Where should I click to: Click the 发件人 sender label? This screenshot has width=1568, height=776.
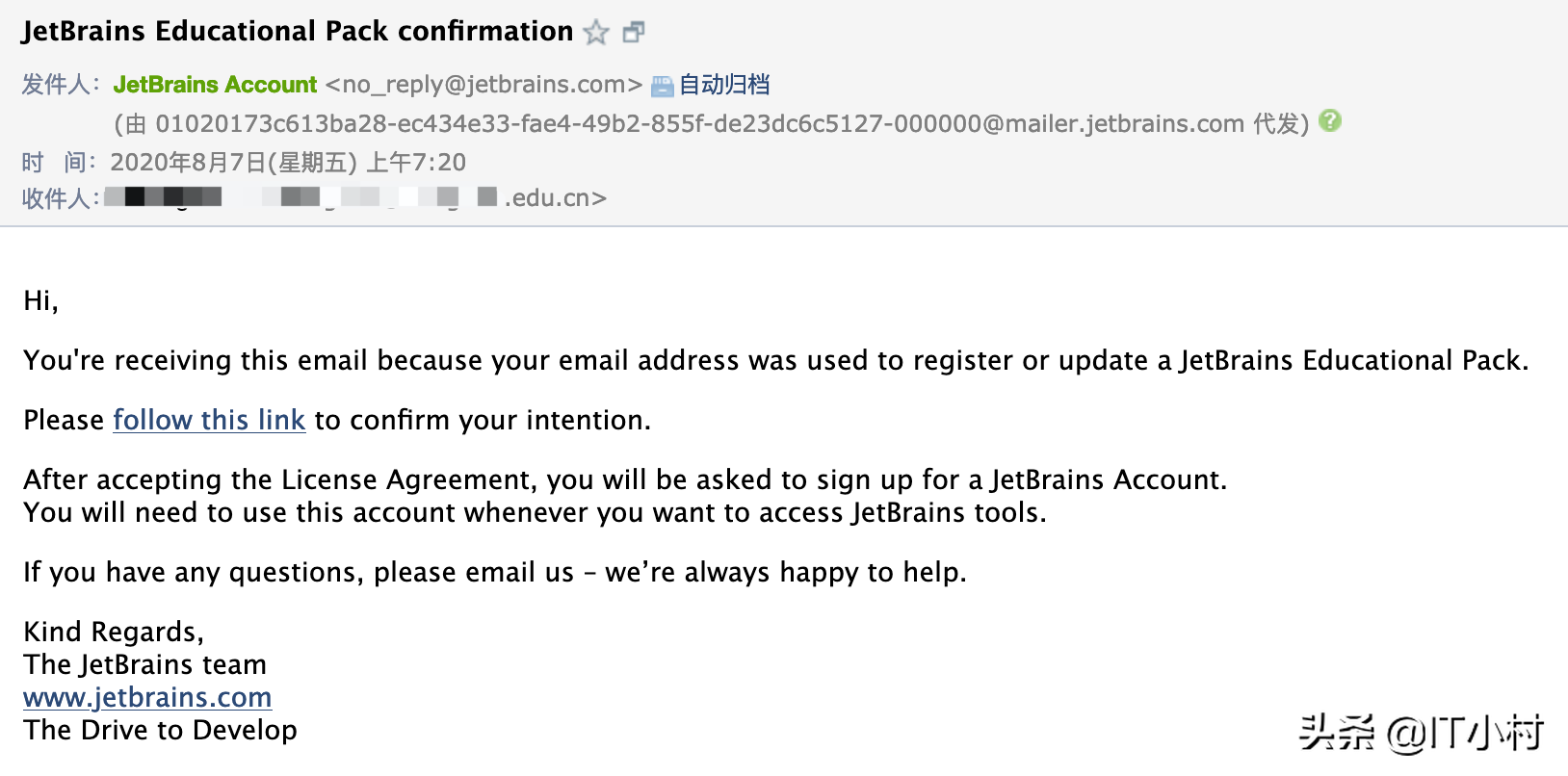point(60,85)
